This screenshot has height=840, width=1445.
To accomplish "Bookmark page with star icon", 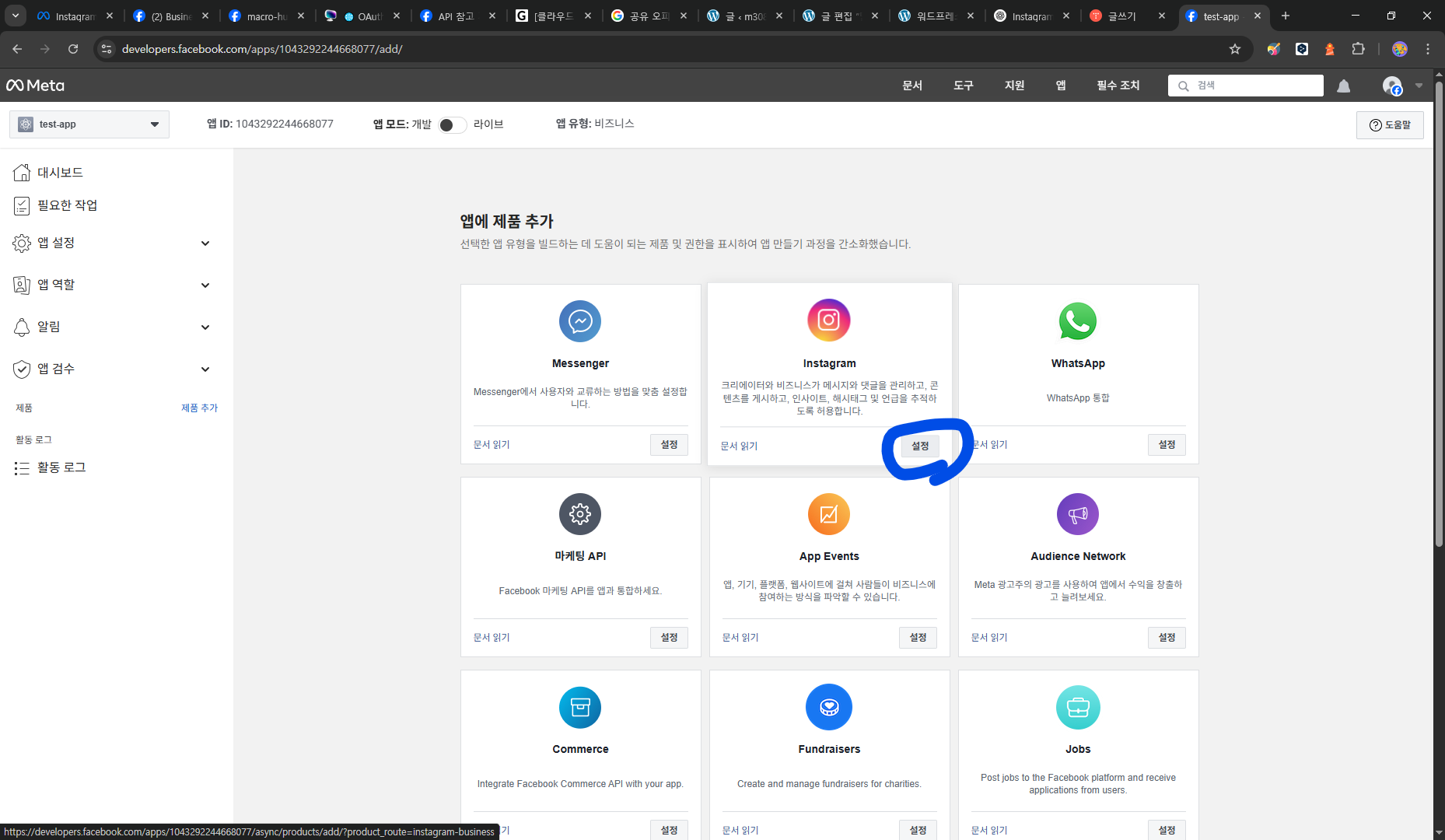I will (x=1235, y=49).
